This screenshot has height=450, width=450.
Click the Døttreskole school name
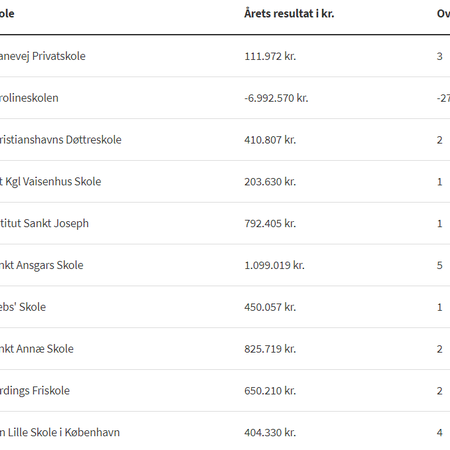60,140
